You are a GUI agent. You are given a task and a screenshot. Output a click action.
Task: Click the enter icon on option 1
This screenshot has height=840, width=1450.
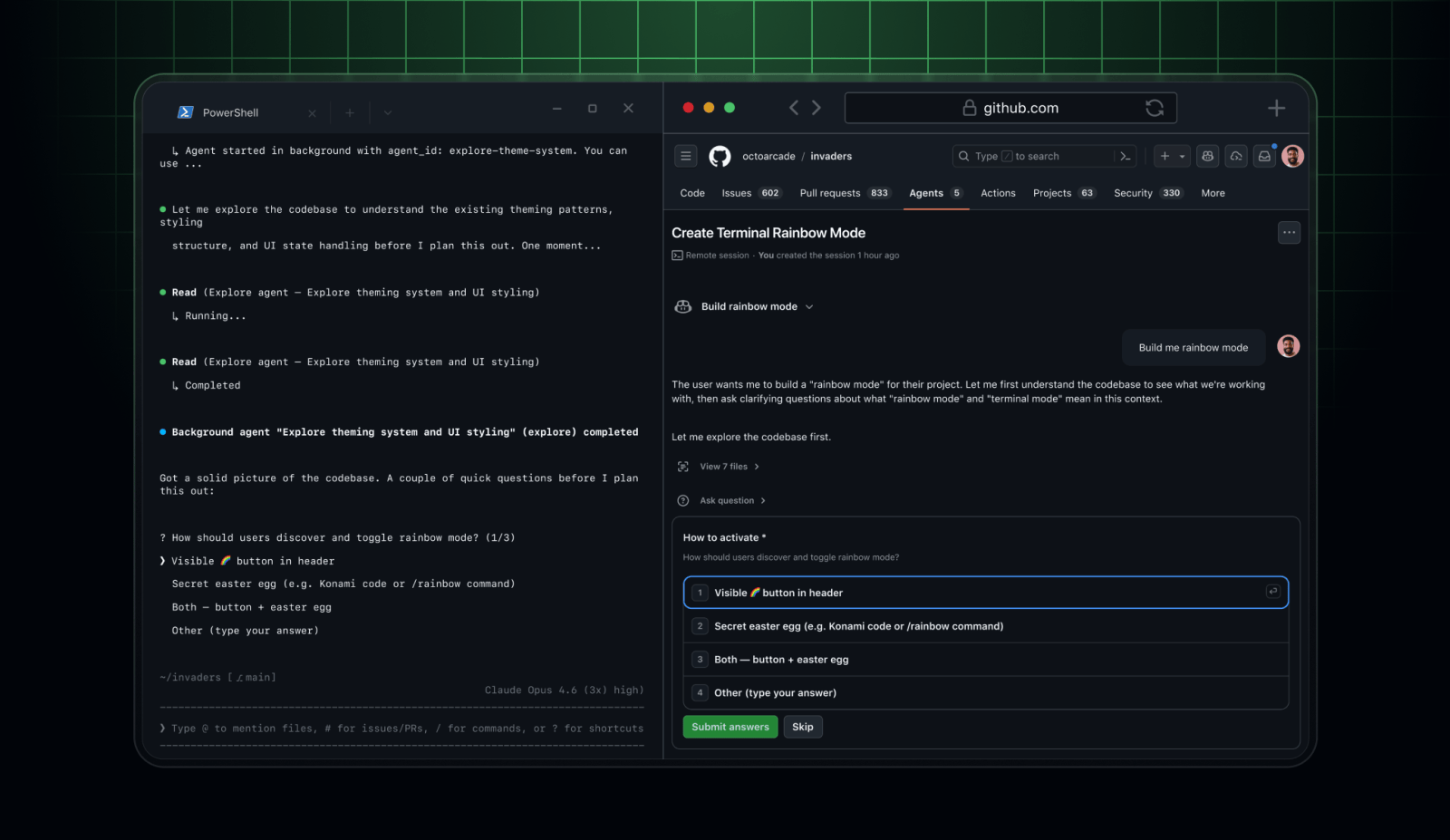pos(1272,592)
